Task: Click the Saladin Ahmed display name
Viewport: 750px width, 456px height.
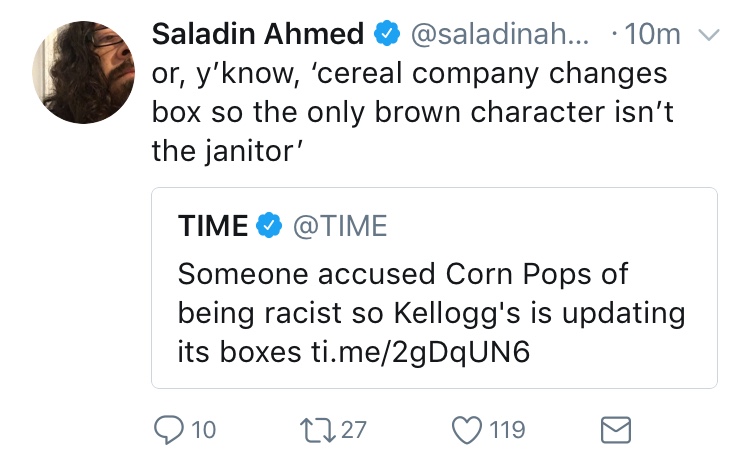Action: [258, 34]
